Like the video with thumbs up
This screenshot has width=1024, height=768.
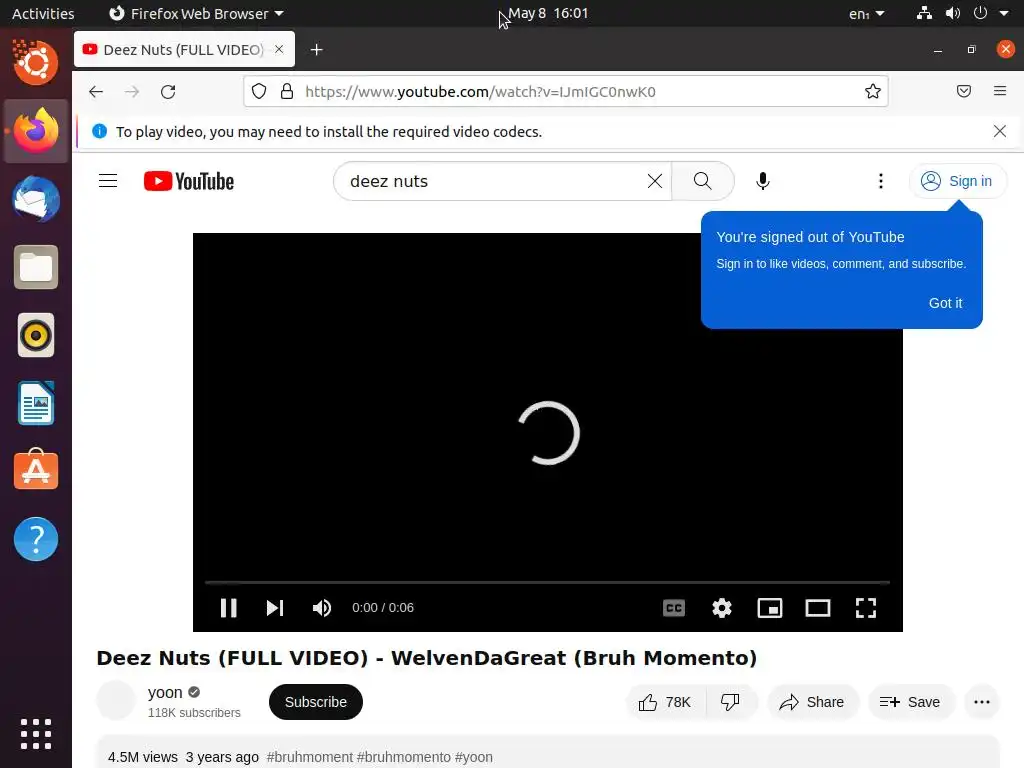point(665,702)
